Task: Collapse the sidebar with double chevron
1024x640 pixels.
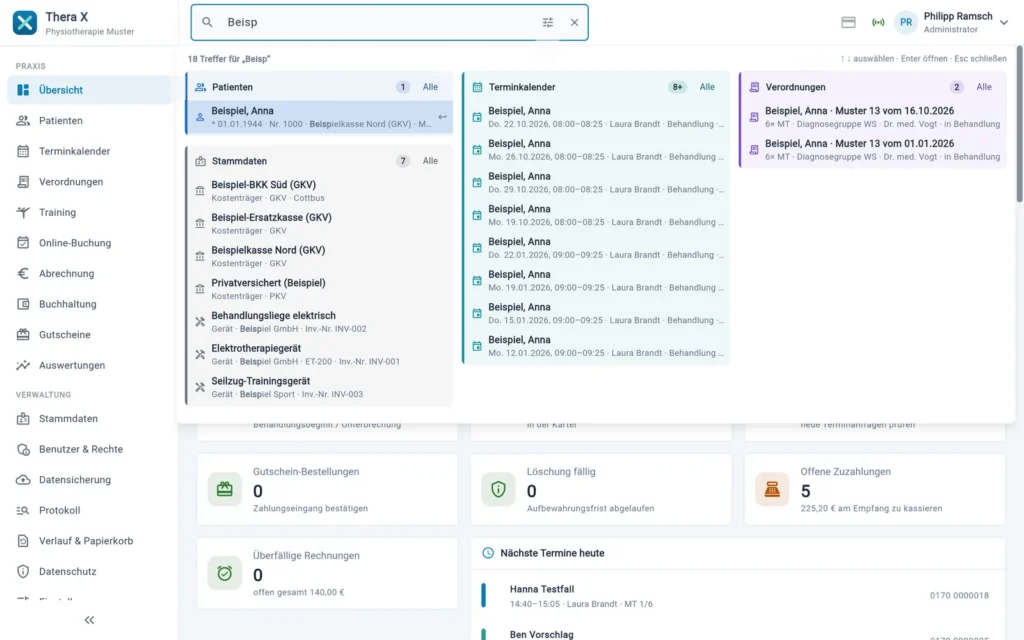Action: click(x=89, y=620)
